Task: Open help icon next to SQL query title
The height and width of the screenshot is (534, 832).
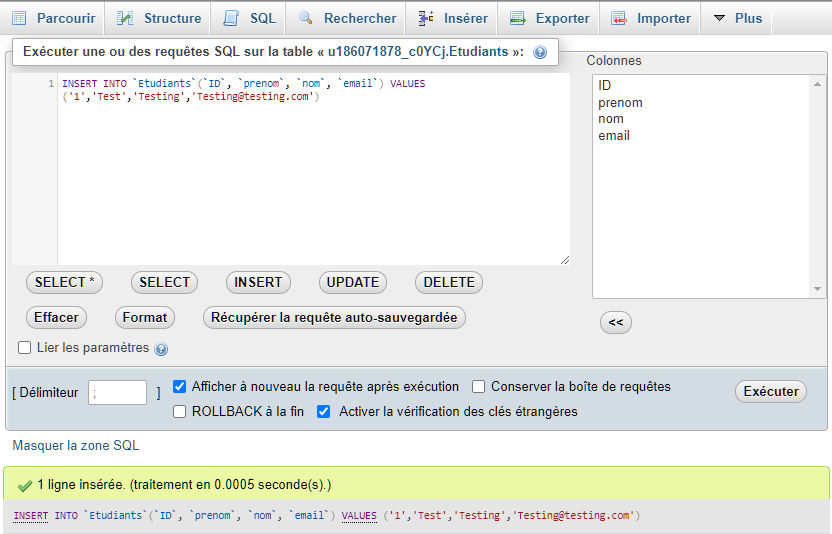Action: pyautogui.click(x=540, y=52)
